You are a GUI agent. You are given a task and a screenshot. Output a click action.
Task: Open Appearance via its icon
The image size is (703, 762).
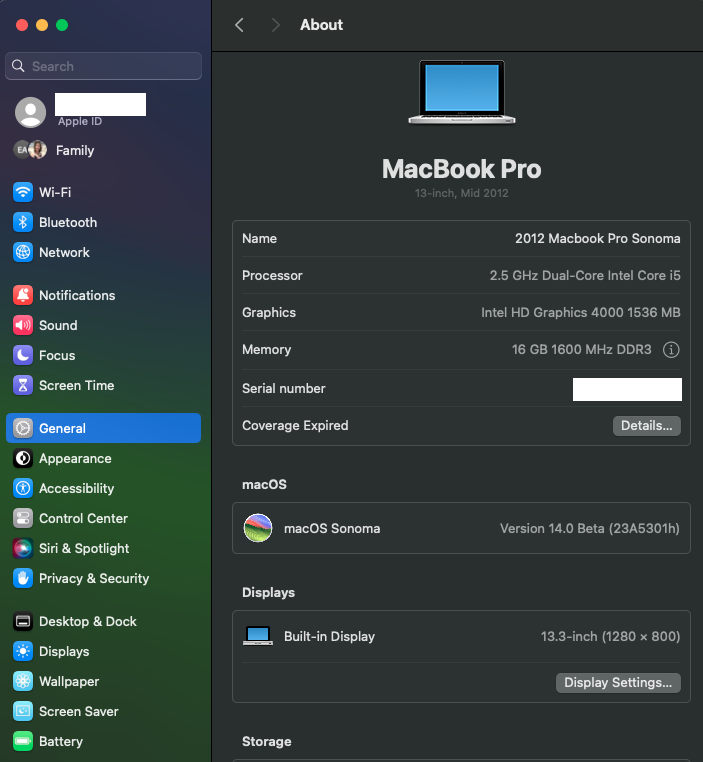point(23,458)
